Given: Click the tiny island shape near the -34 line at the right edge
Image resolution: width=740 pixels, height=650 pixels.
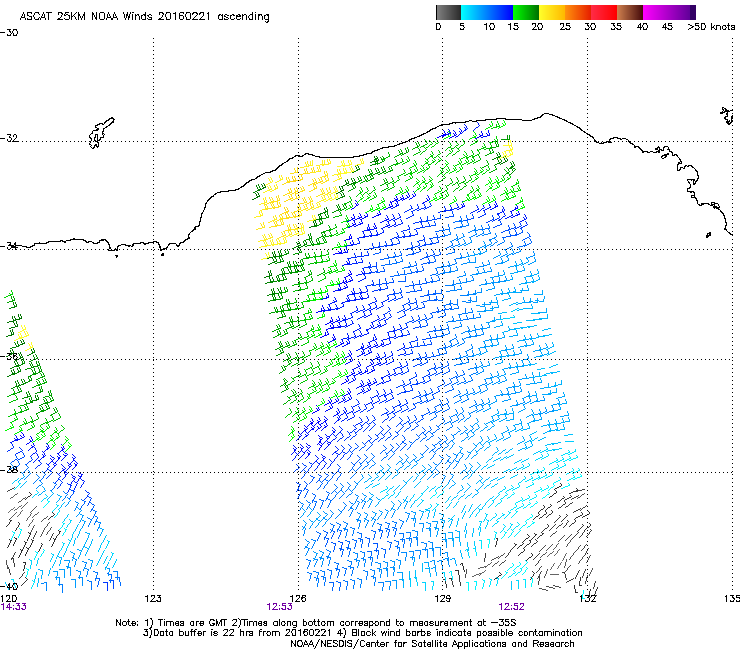Looking at the screenshot, I should coord(708,235).
